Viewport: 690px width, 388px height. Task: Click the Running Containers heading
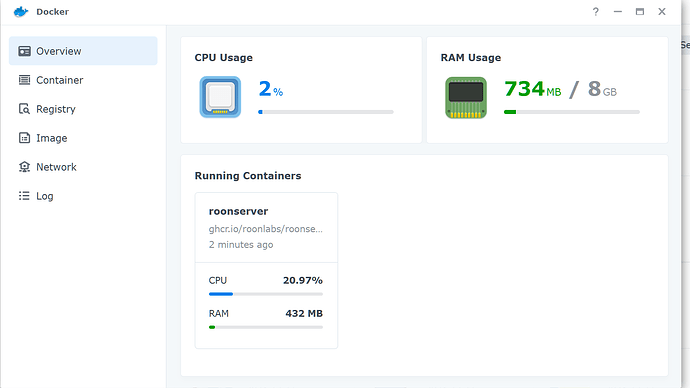(x=248, y=176)
